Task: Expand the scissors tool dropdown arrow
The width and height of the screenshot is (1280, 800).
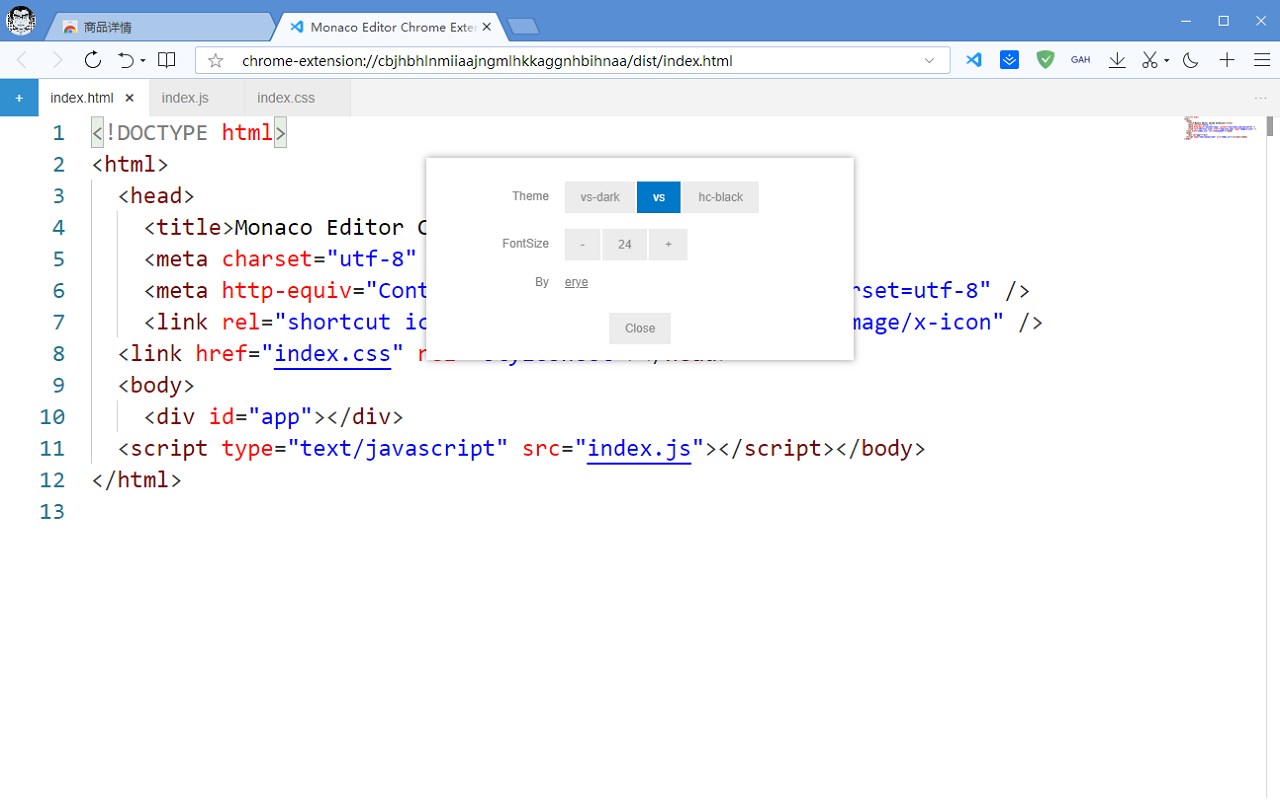Action: [x=1167, y=61]
